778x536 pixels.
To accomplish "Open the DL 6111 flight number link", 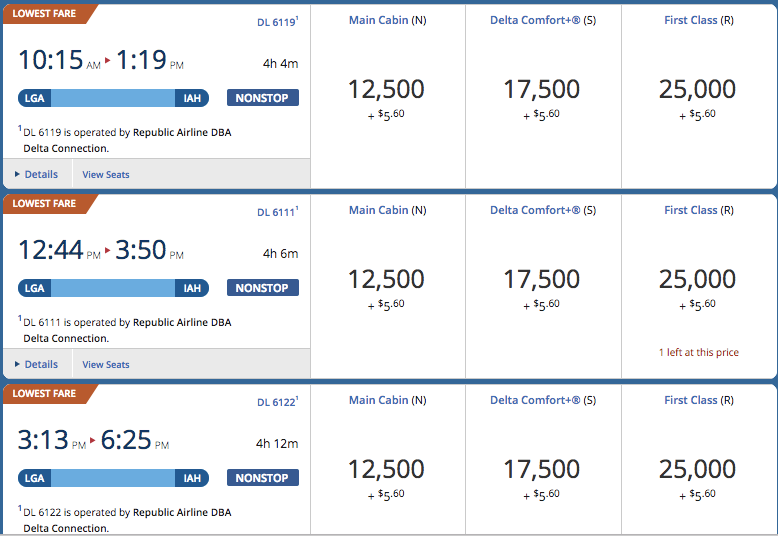I will pyautogui.click(x=277, y=212).
